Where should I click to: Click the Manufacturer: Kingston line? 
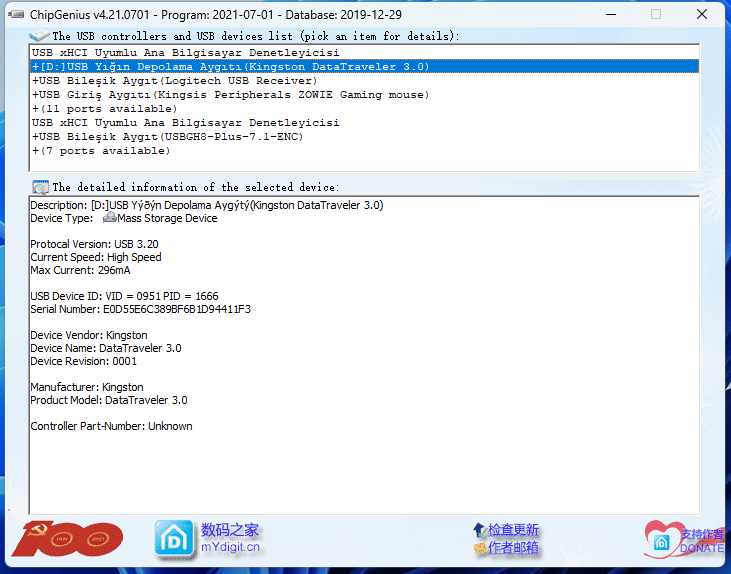(x=87, y=387)
